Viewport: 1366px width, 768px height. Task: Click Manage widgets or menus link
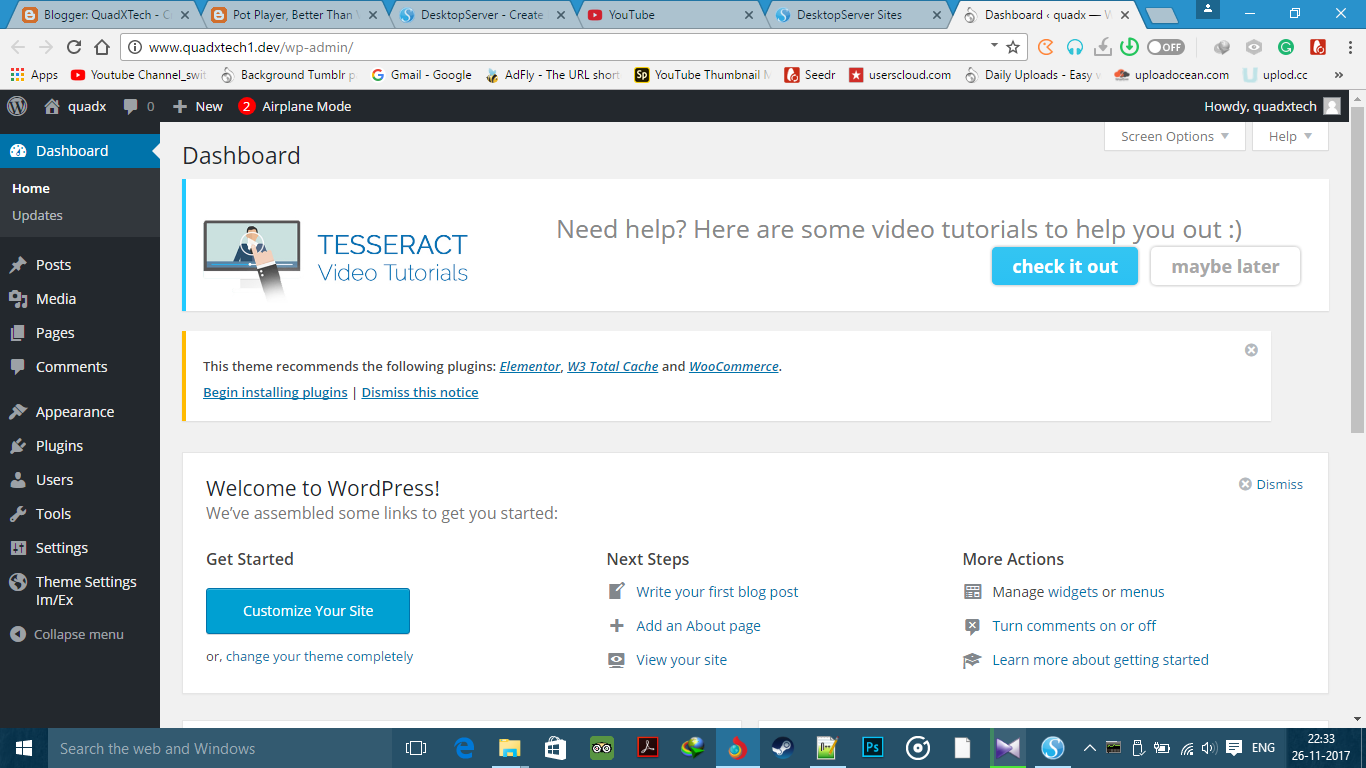1078,592
